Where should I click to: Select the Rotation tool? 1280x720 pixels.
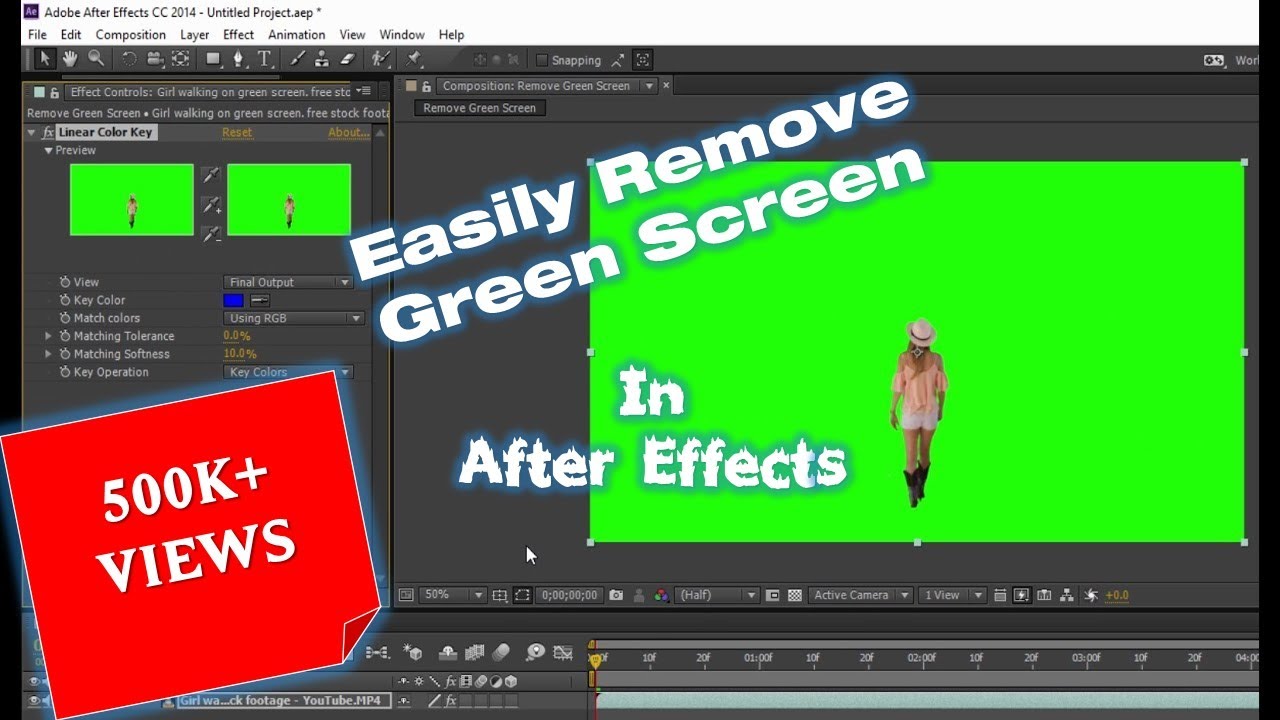click(130, 59)
